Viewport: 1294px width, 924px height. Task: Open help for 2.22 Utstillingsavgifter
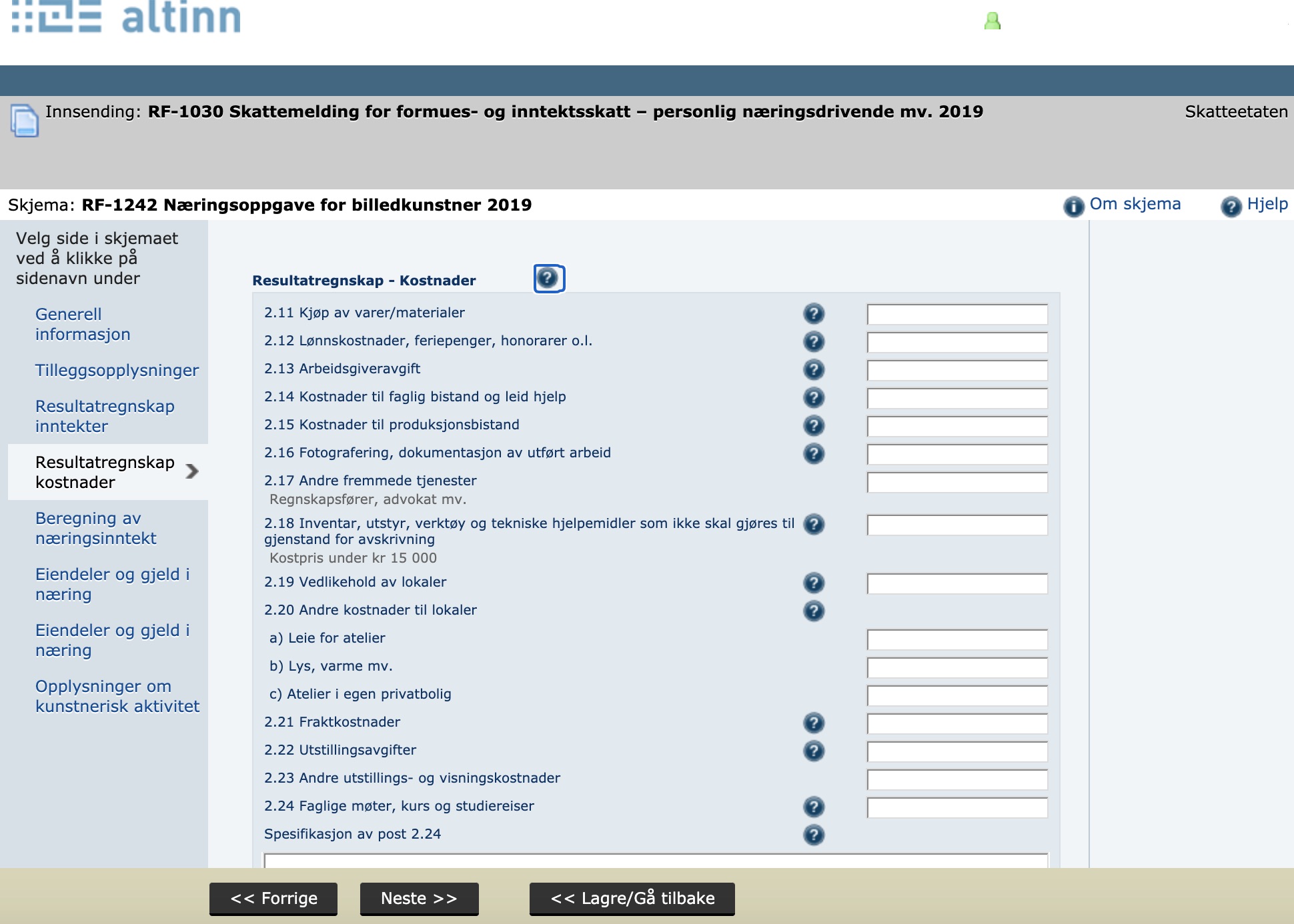click(x=813, y=751)
